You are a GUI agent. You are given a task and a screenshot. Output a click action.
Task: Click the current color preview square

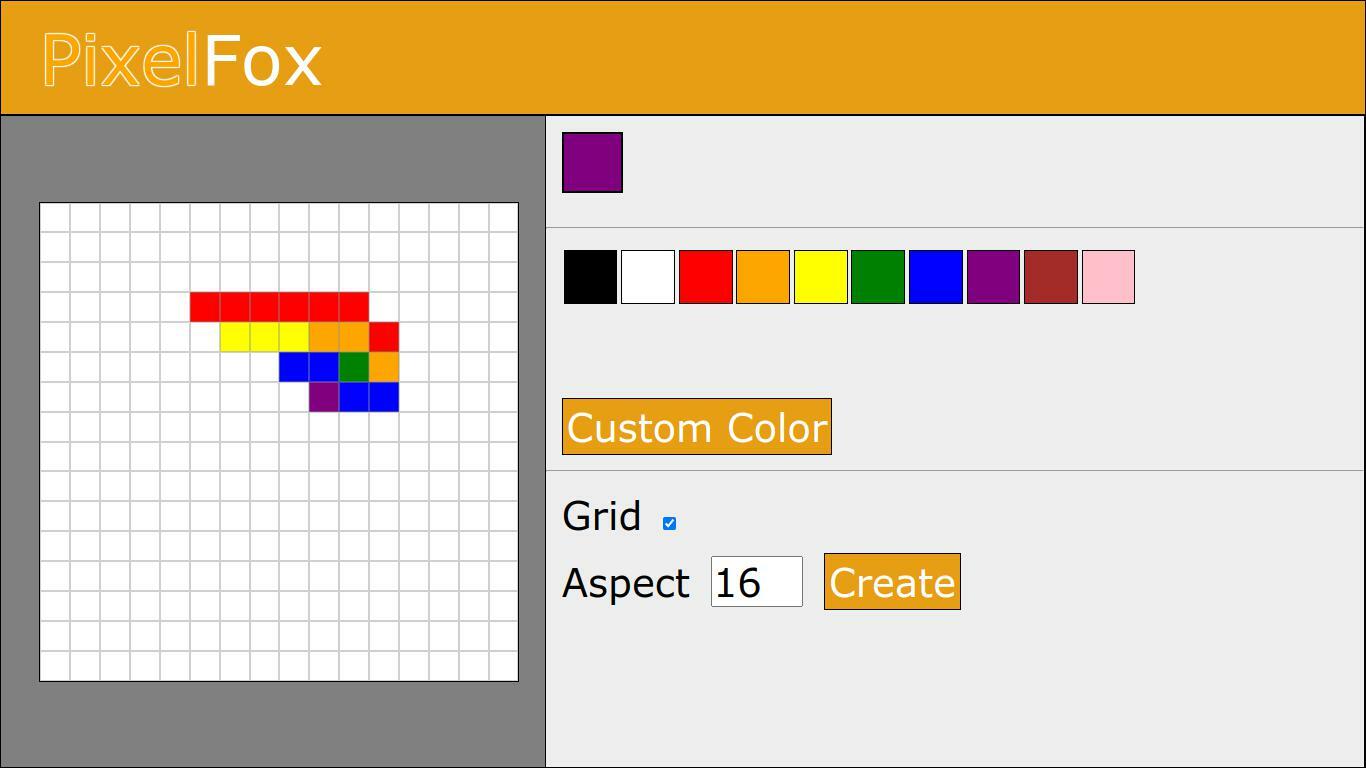coord(592,161)
